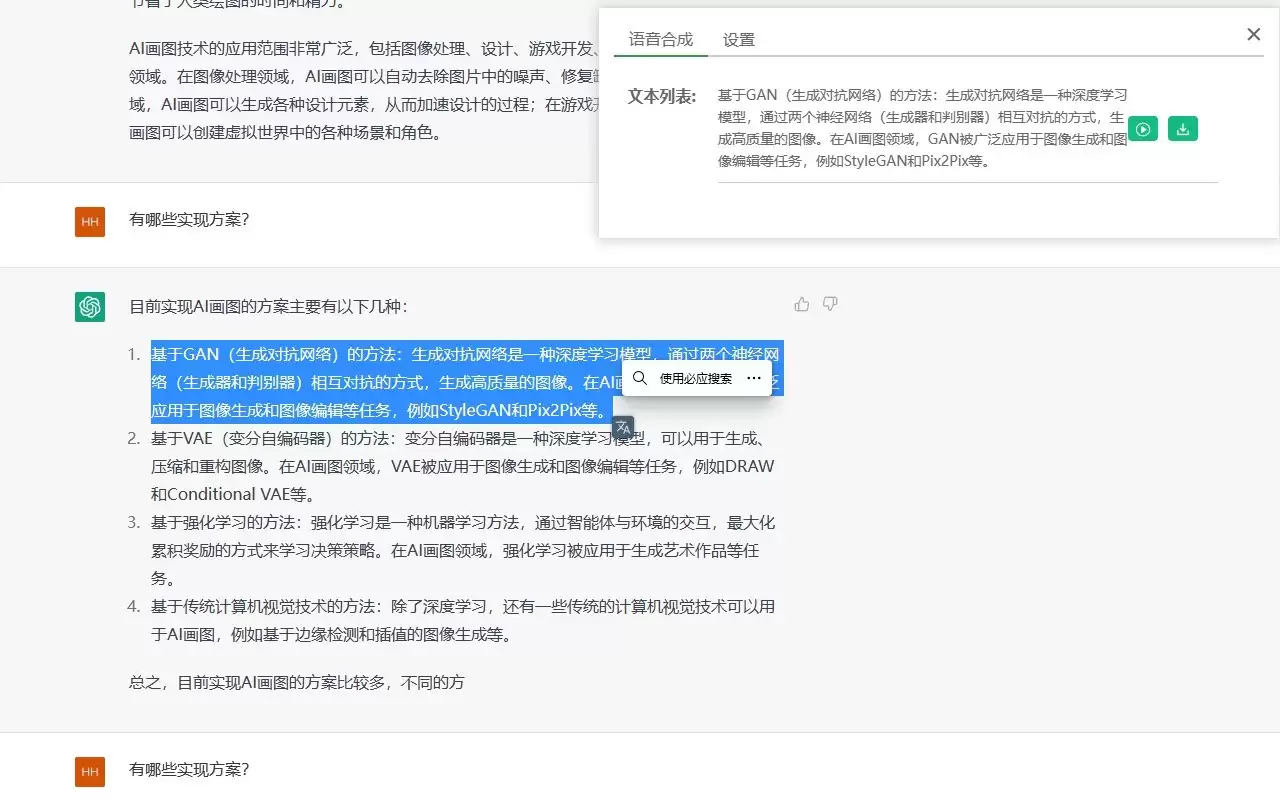Click the HH user avatar near first question
The width and height of the screenshot is (1280, 800).
point(90,222)
